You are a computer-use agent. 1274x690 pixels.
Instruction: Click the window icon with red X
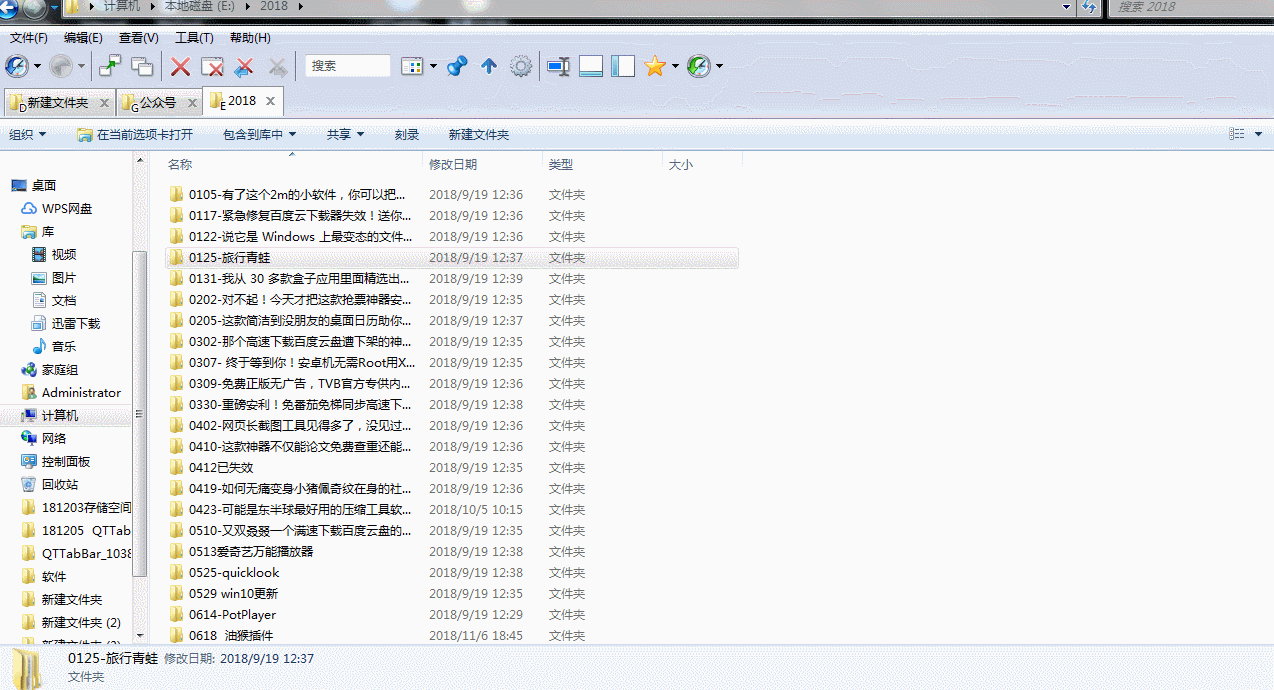(x=212, y=67)
